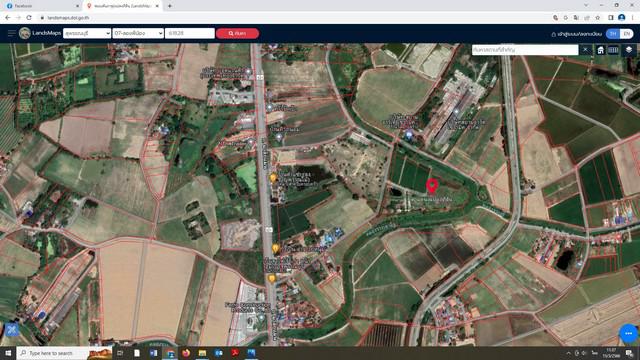Click the home icon near place search
This screenshot has width=640, height=360.
[600, 50]
